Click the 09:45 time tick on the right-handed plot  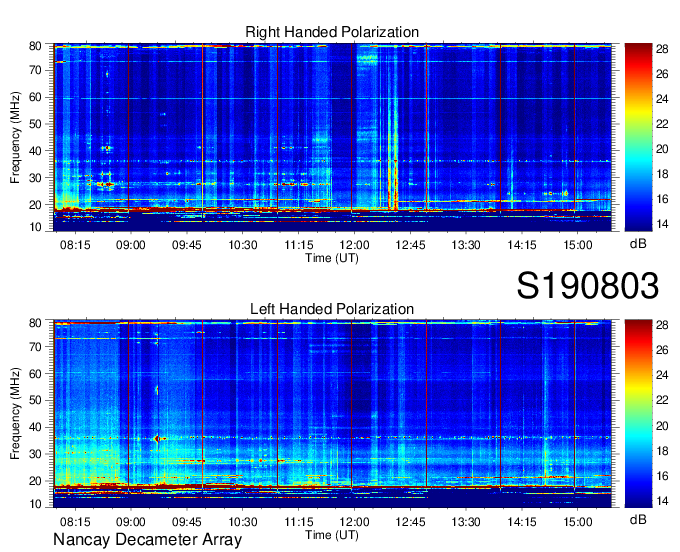click(x=186, y=245)
